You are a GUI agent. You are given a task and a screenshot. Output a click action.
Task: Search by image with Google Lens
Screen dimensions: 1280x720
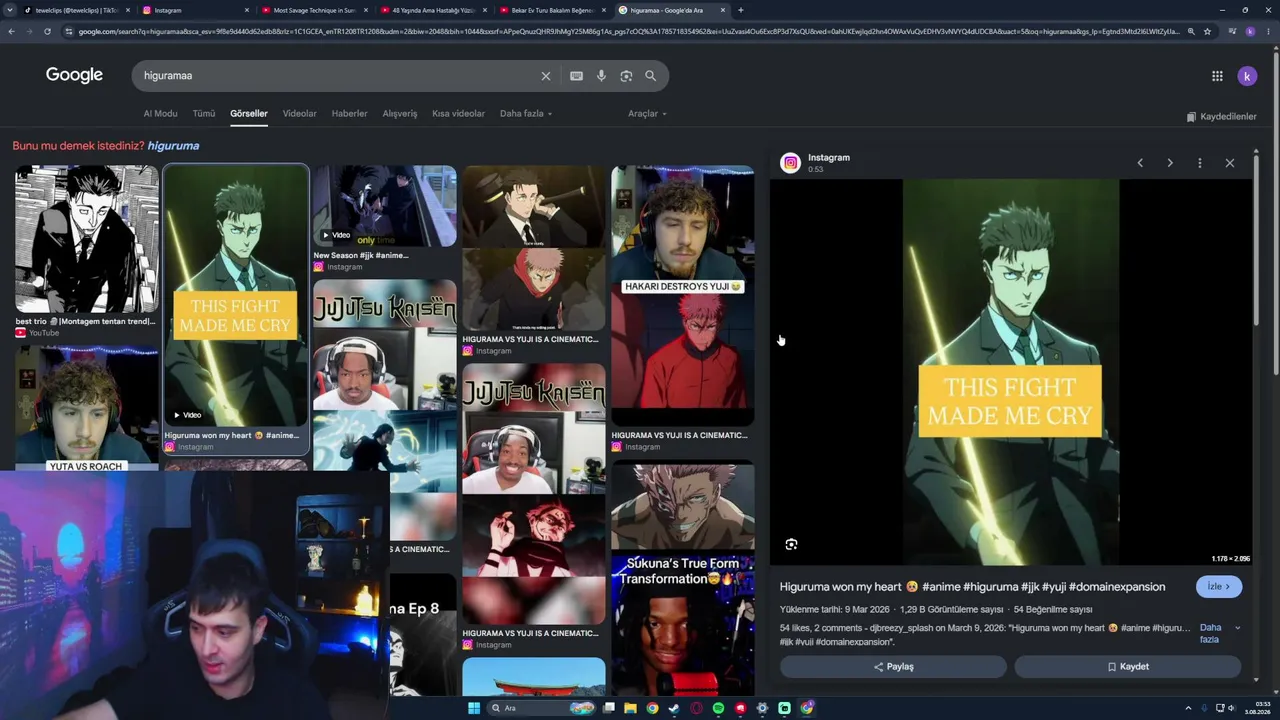[626, 76]
